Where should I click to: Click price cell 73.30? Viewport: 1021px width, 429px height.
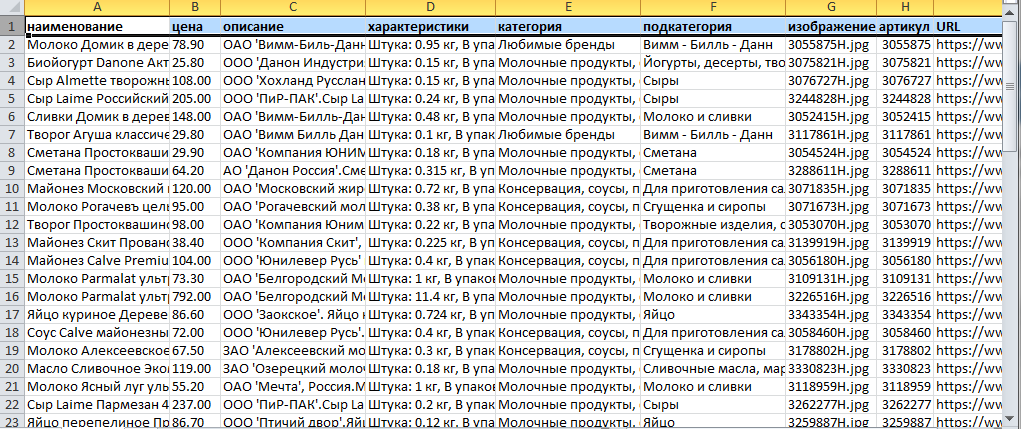(195, 279)
